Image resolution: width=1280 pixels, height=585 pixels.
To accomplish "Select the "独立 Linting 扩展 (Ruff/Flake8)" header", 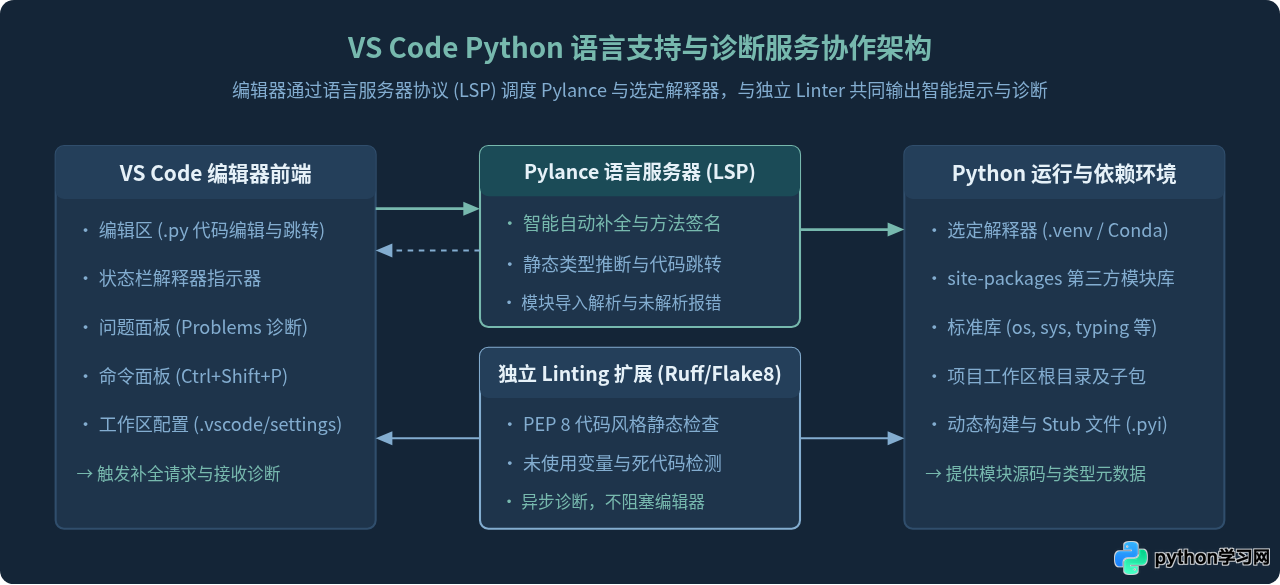I will 640,374.
